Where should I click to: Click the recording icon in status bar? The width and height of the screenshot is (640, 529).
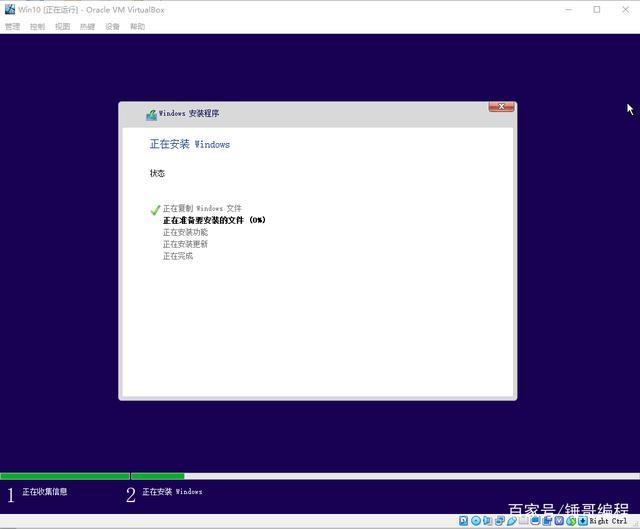[547, 521]
